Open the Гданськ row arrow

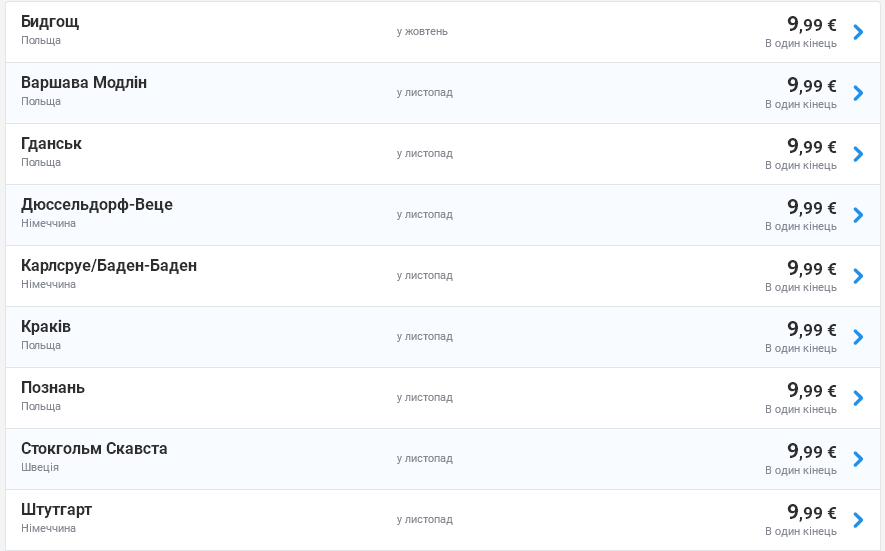click(858, 154)
